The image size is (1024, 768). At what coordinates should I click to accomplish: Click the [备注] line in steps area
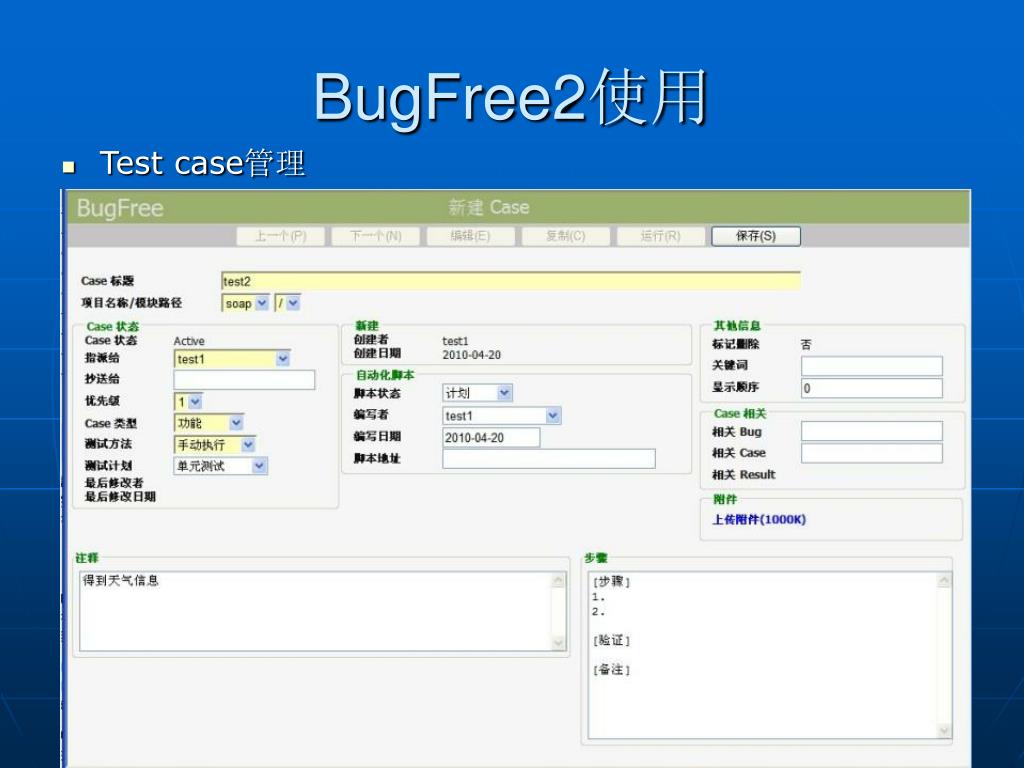click(611, 669)
